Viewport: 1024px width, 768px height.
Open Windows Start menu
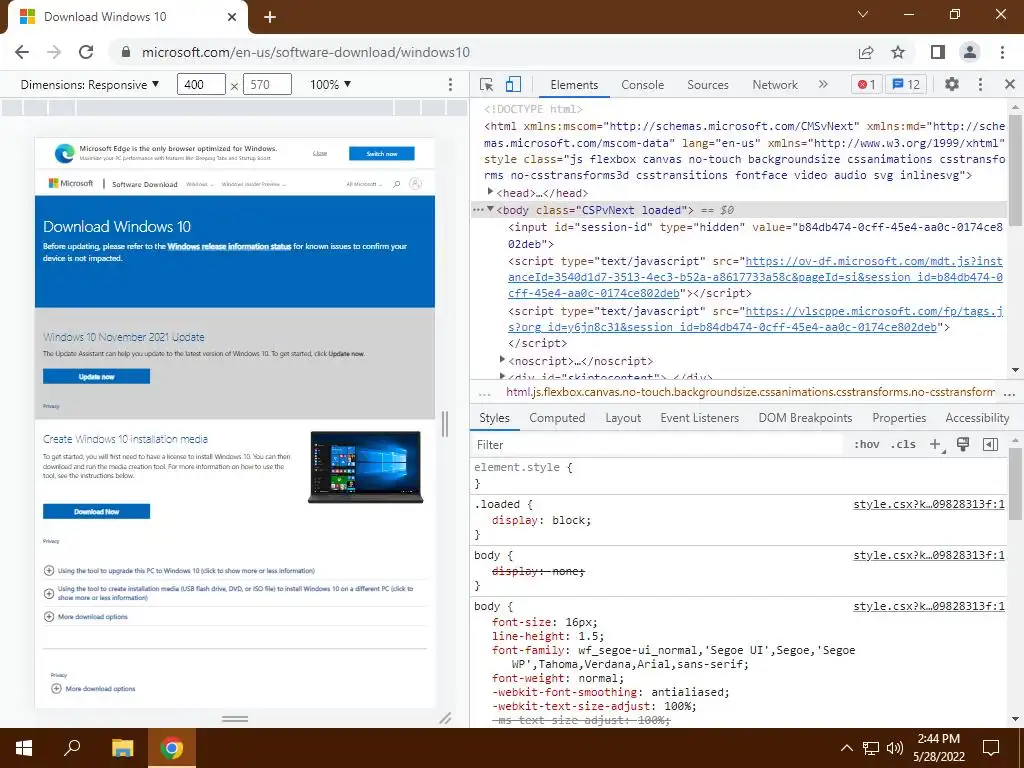click(x=24, y=748)
